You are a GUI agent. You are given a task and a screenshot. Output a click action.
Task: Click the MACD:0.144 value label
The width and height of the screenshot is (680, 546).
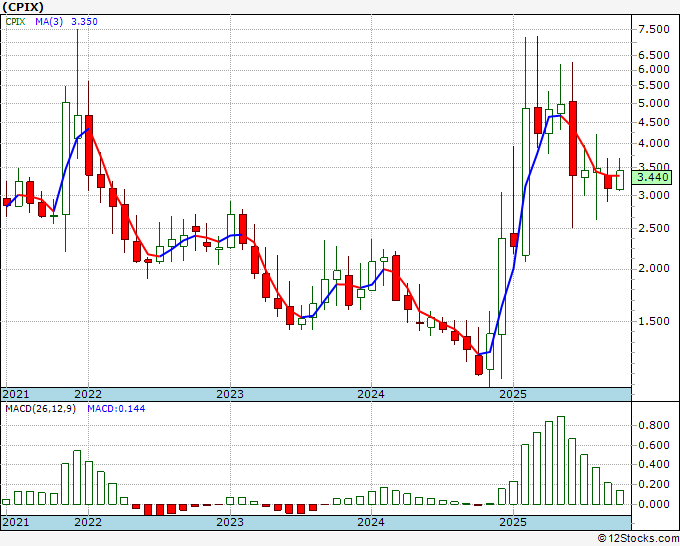click(115, 408)
